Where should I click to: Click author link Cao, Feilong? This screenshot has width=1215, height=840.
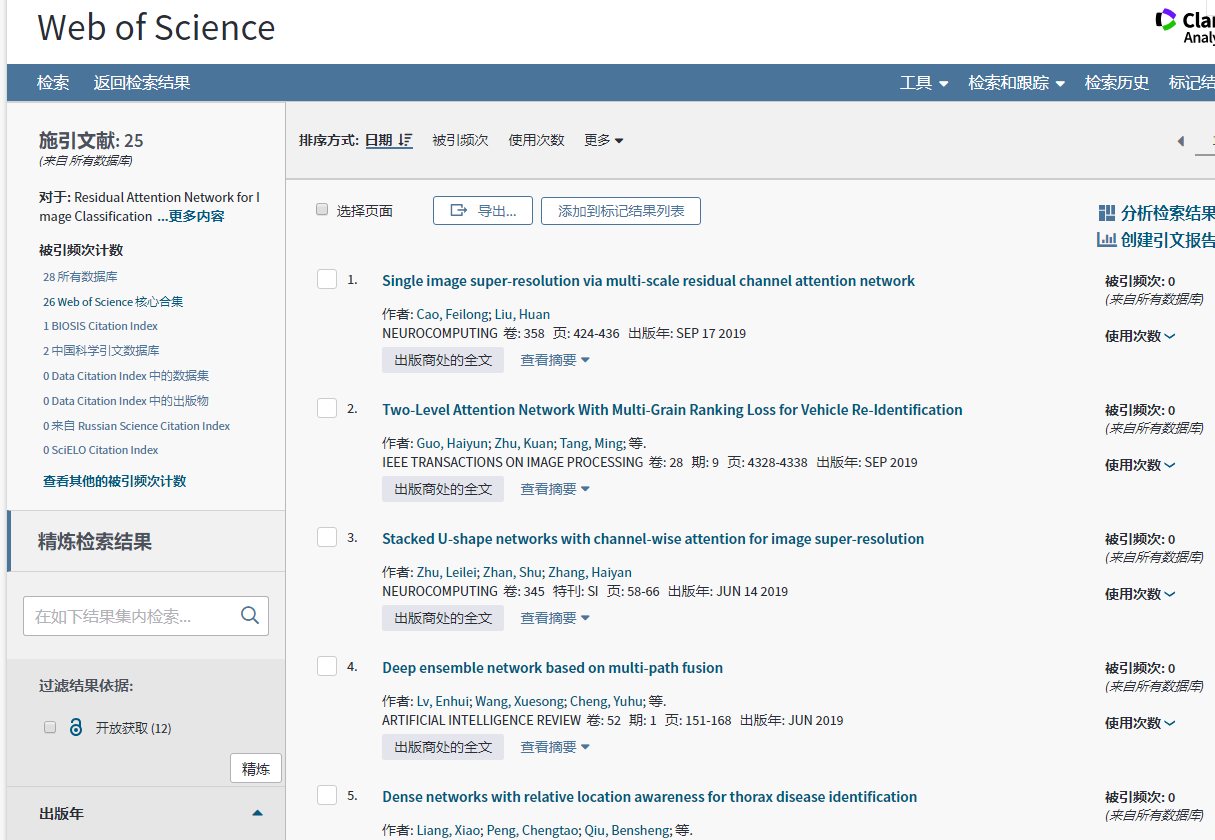click(x=452, y=314)
